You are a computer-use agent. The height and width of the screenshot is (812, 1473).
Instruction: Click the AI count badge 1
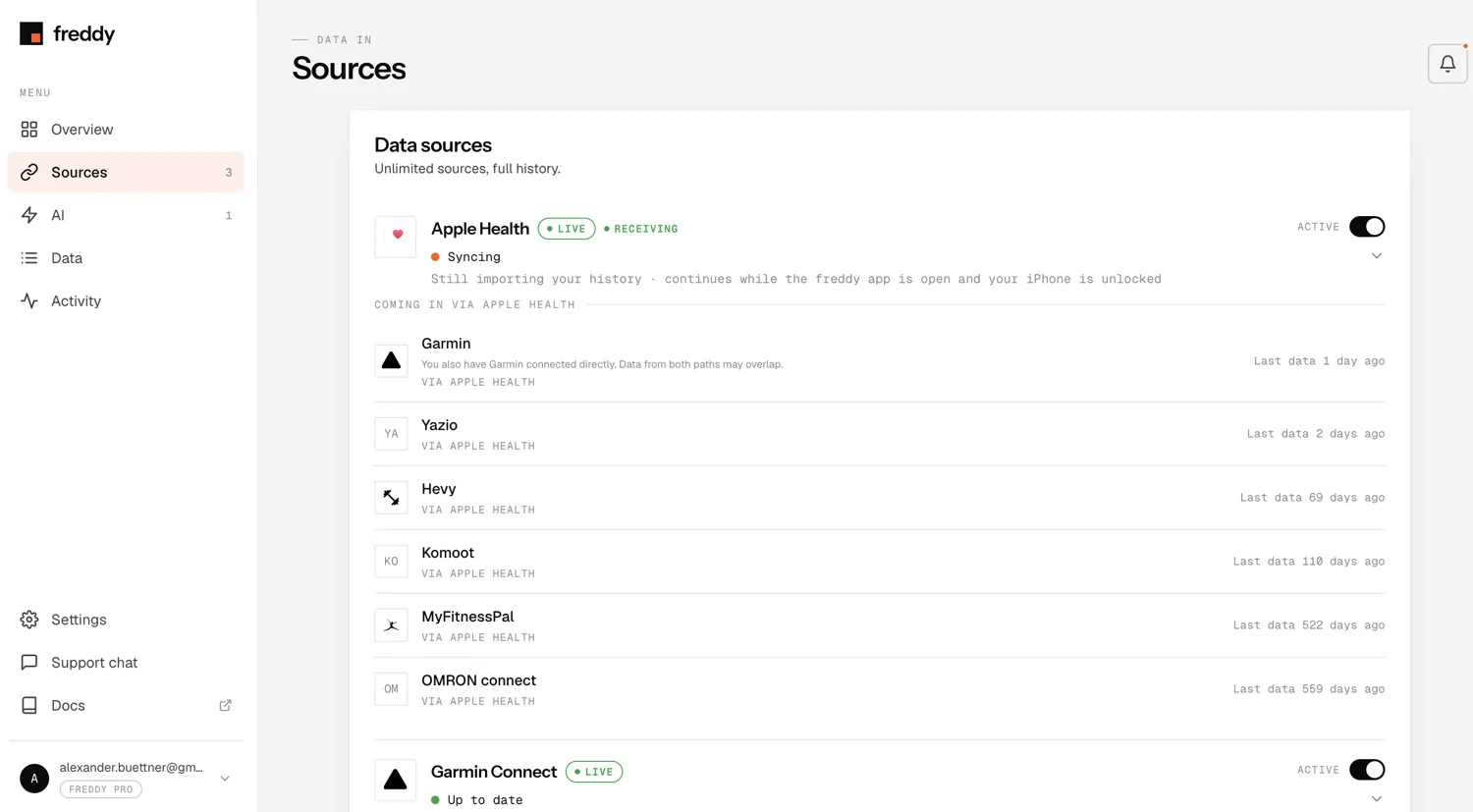[x=229, y=215]
